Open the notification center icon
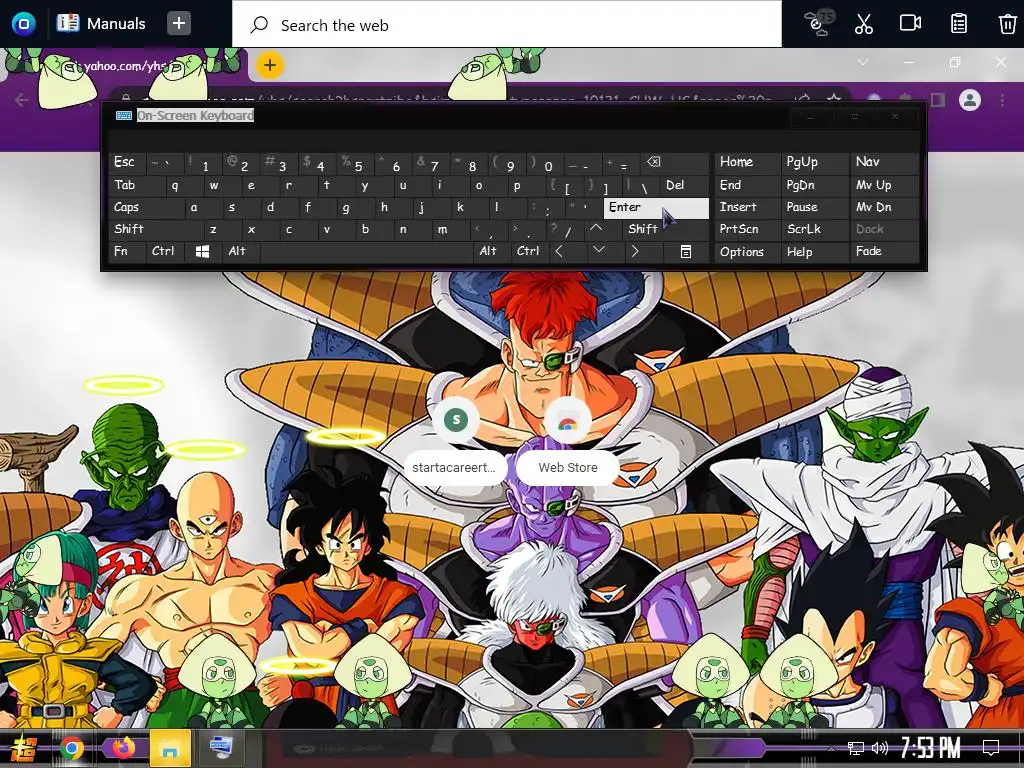Screen dimensions: 1024x768 [991, 747]
